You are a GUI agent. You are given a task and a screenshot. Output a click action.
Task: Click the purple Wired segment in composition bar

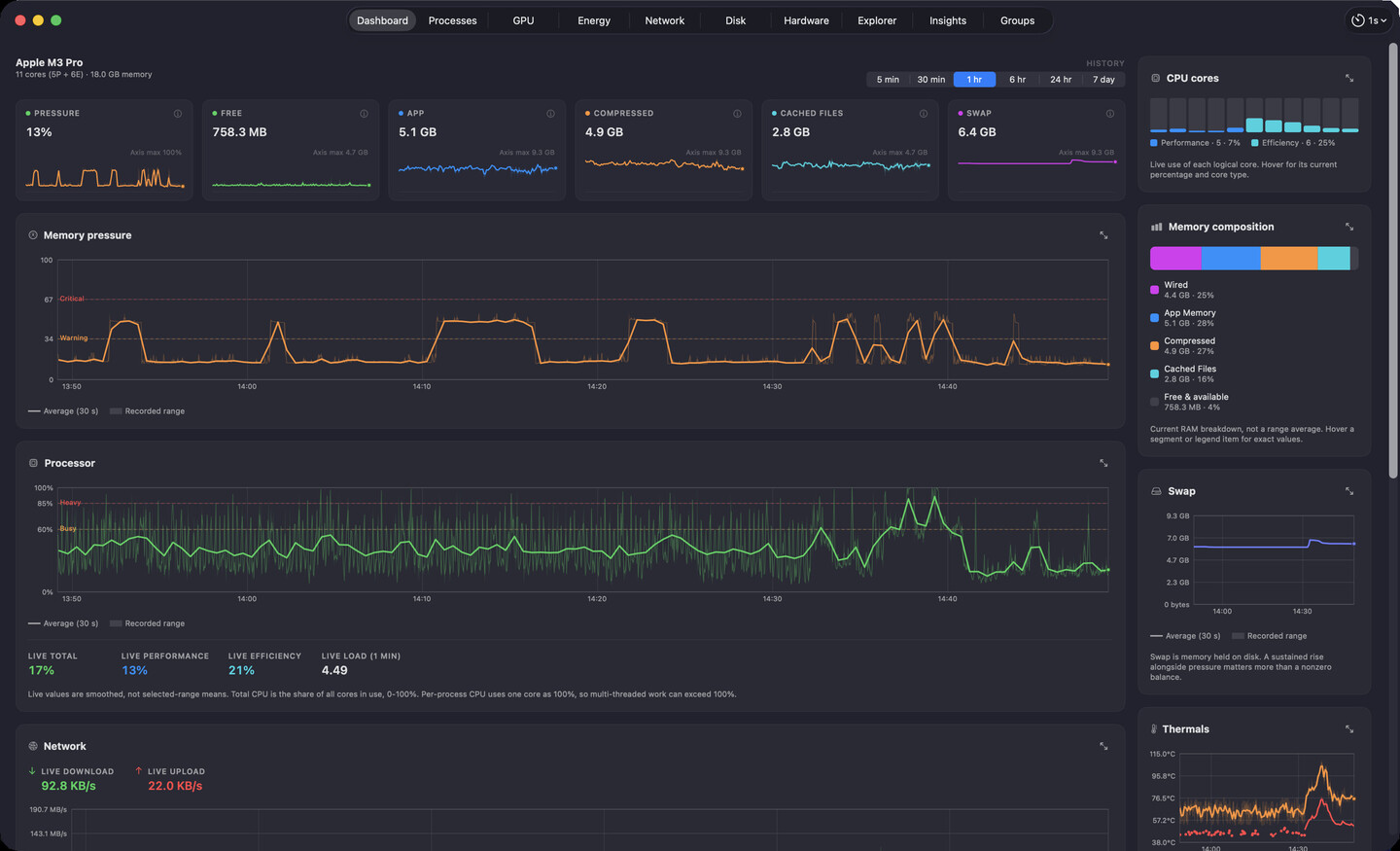point(1175,258)
